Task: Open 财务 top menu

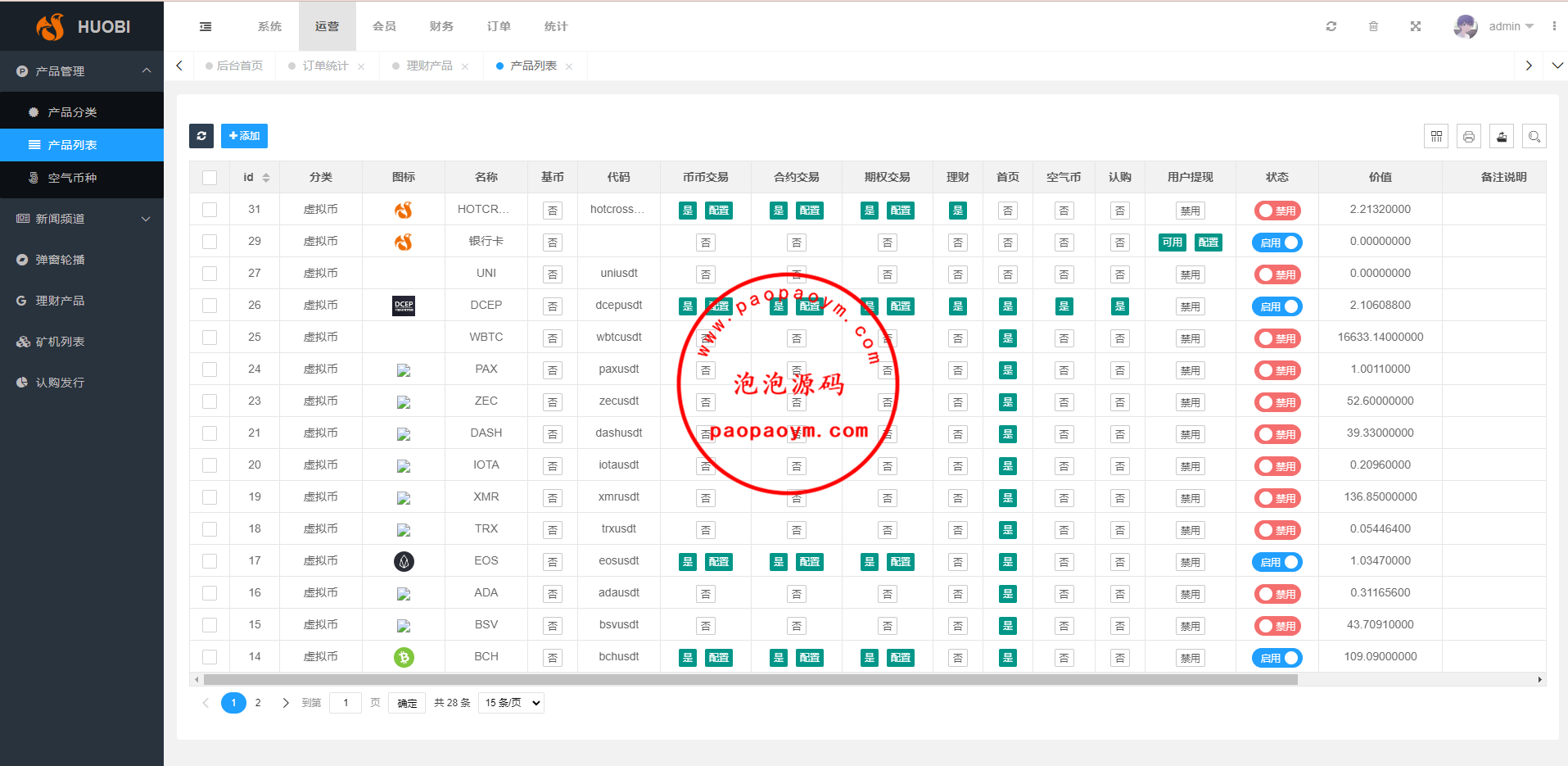Action: point(441,26)
